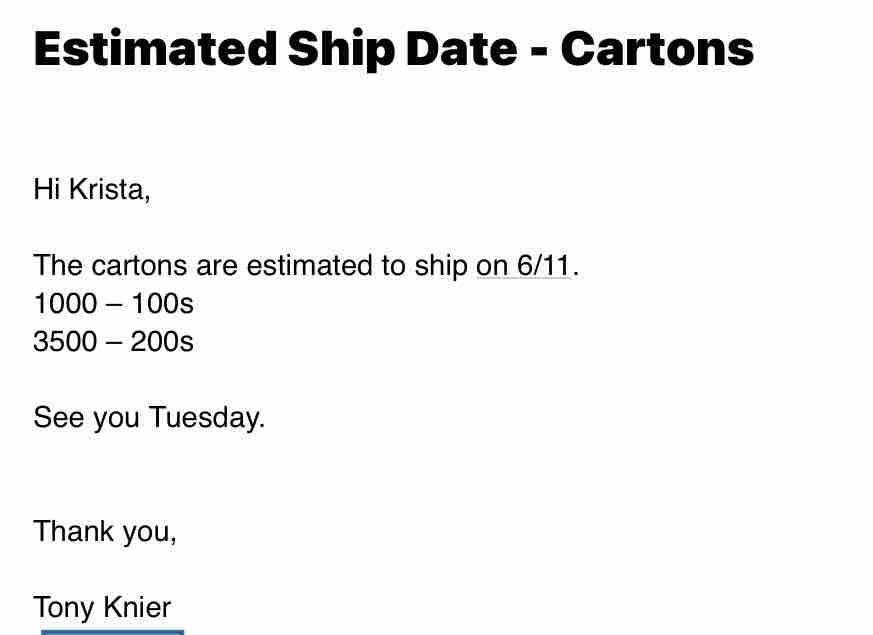Click the "Estimated Ship Date - Cartons" subject heading
This screenshot has height=635, width=873.
tap(393, 49)
